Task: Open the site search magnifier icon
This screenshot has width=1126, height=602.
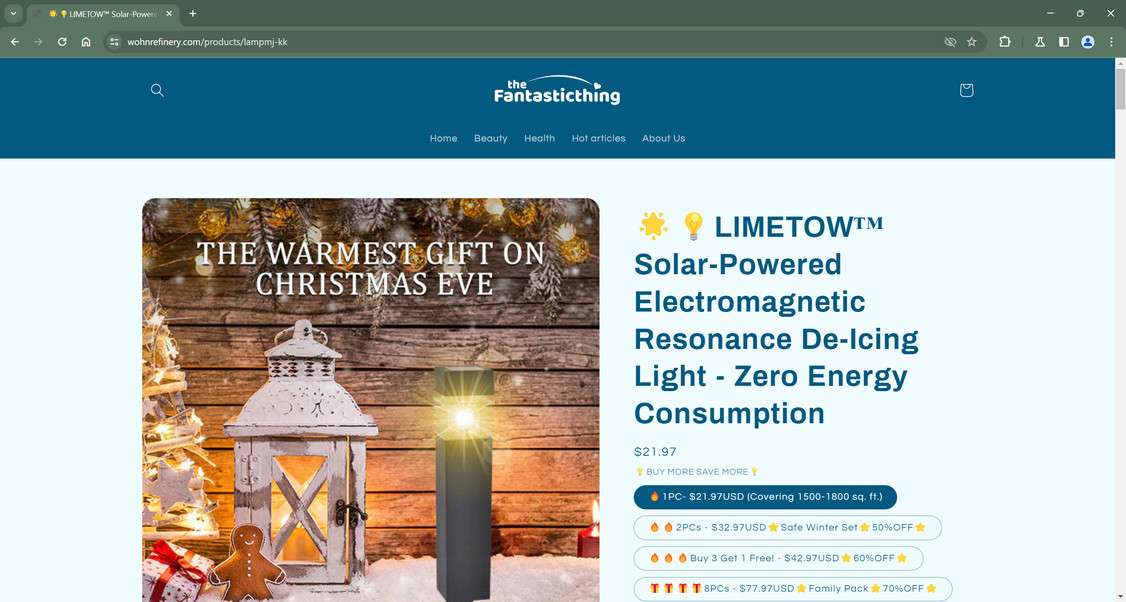Action: 157,90
